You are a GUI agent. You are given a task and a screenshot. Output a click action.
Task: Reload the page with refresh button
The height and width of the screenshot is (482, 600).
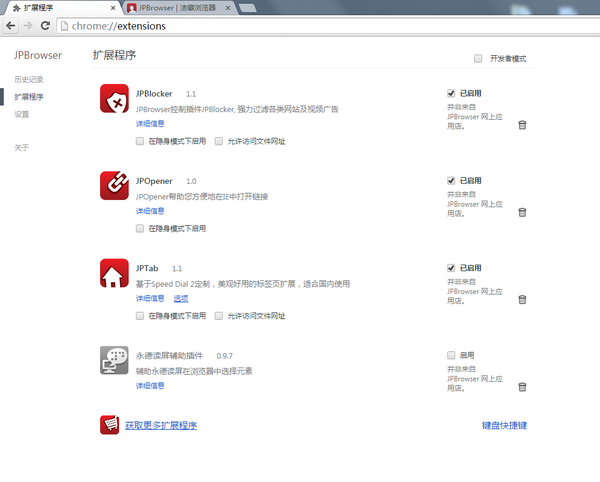click(47, 26)
